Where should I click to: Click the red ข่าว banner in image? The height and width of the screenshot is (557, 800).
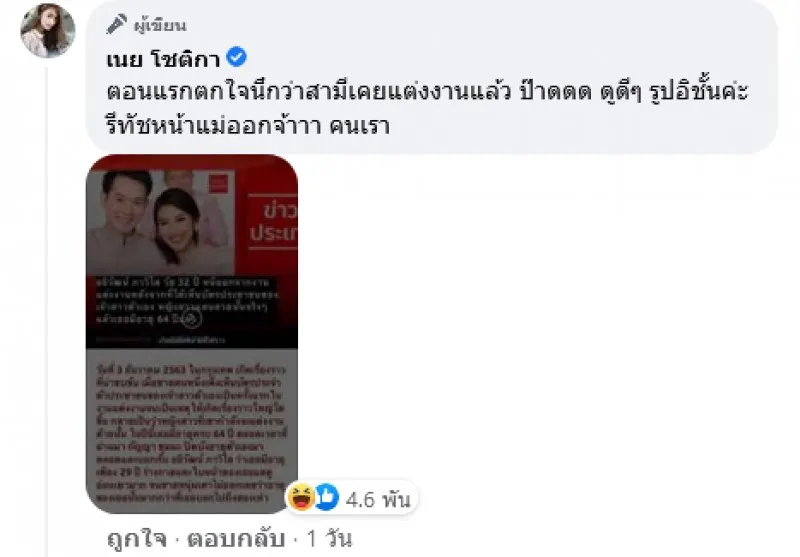point(272,222)
